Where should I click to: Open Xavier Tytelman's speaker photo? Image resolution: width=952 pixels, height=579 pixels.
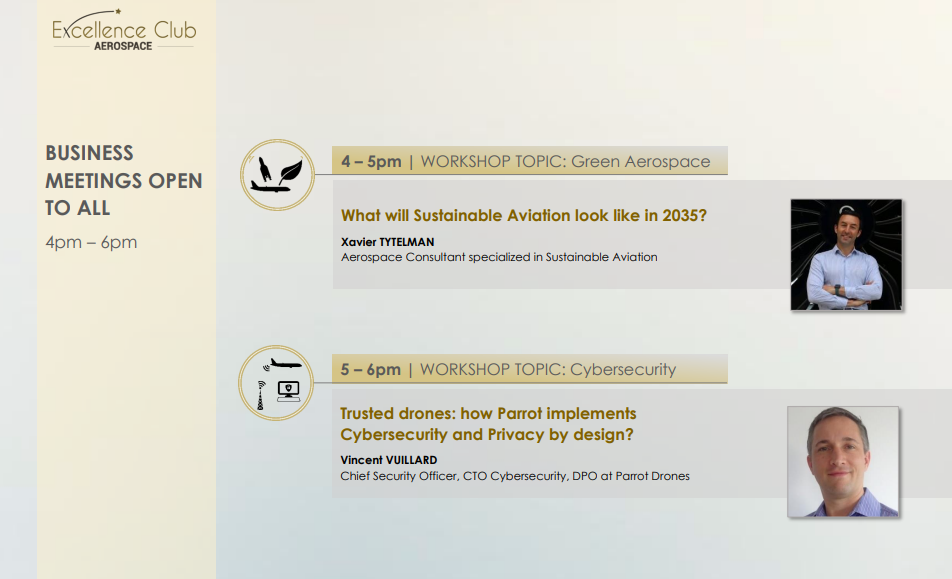846,254
